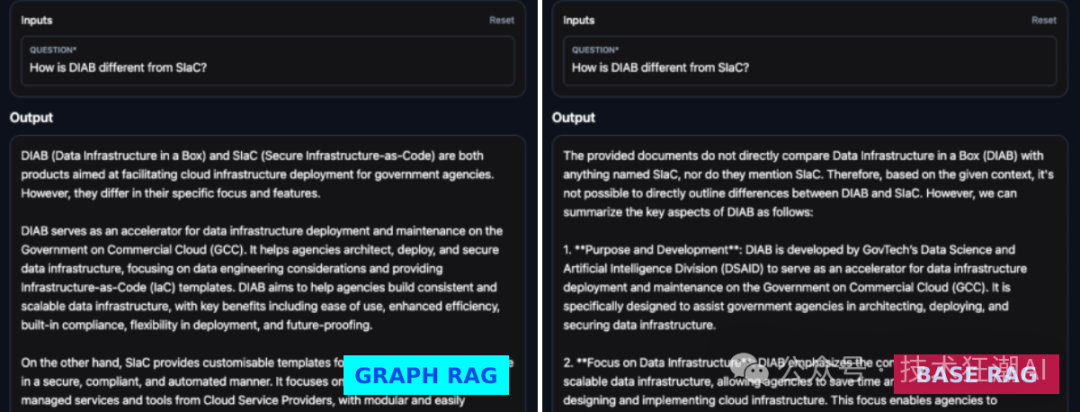Select the cyan GRAPH RAG label

coord(426,375)
